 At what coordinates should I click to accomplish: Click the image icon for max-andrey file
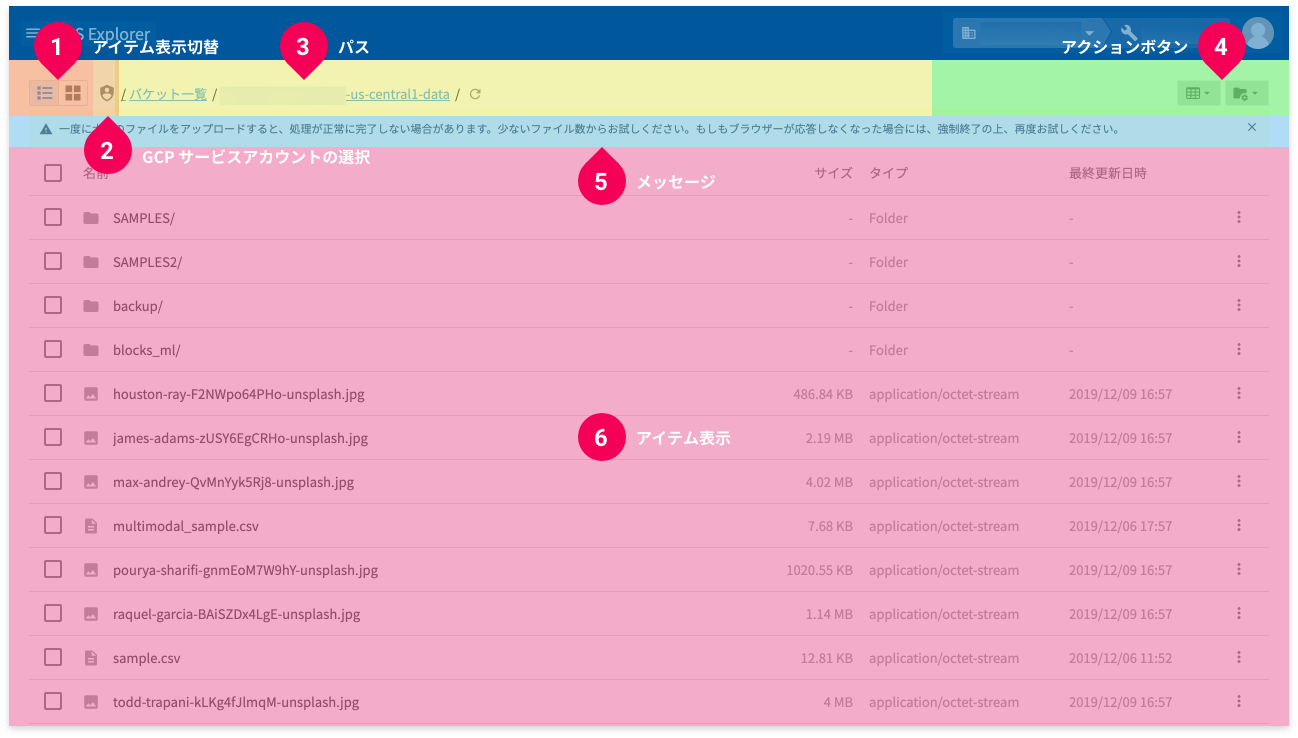pos(91,482)
